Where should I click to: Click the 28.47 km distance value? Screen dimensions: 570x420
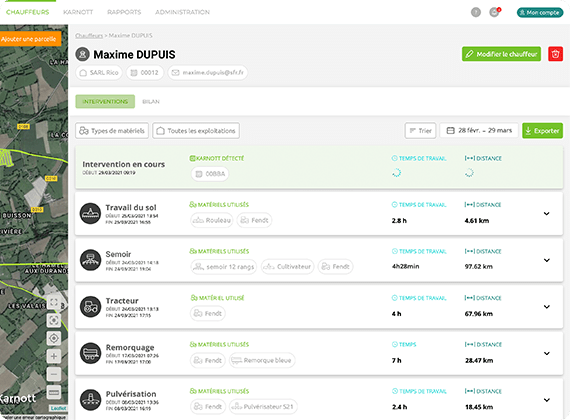479,360
